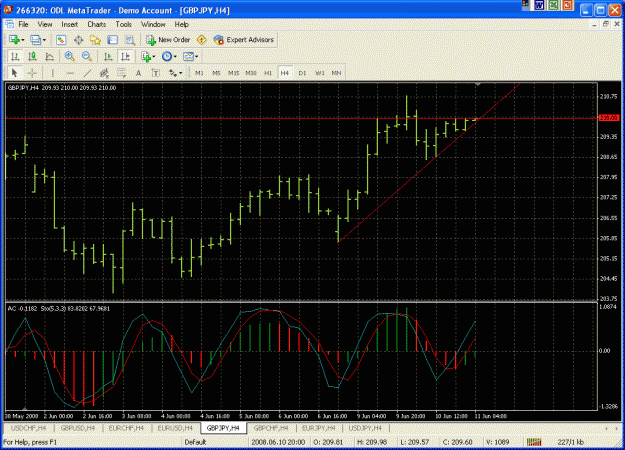Open the Word icon in the top bar
Screen dimensions: 625x450
coord(540,5)
